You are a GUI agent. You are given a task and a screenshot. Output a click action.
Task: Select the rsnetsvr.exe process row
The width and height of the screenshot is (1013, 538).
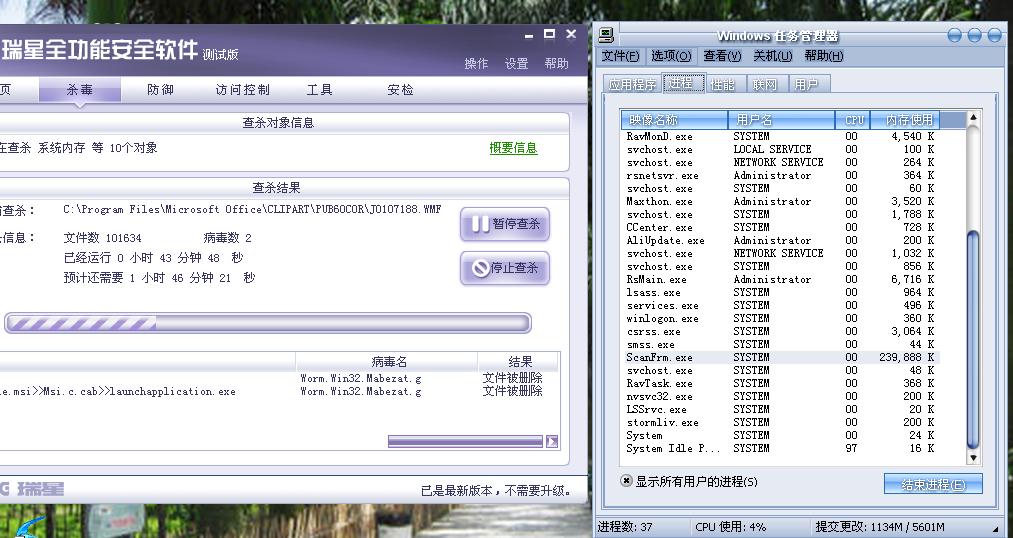pyautogui.click(x=780, y=175)
